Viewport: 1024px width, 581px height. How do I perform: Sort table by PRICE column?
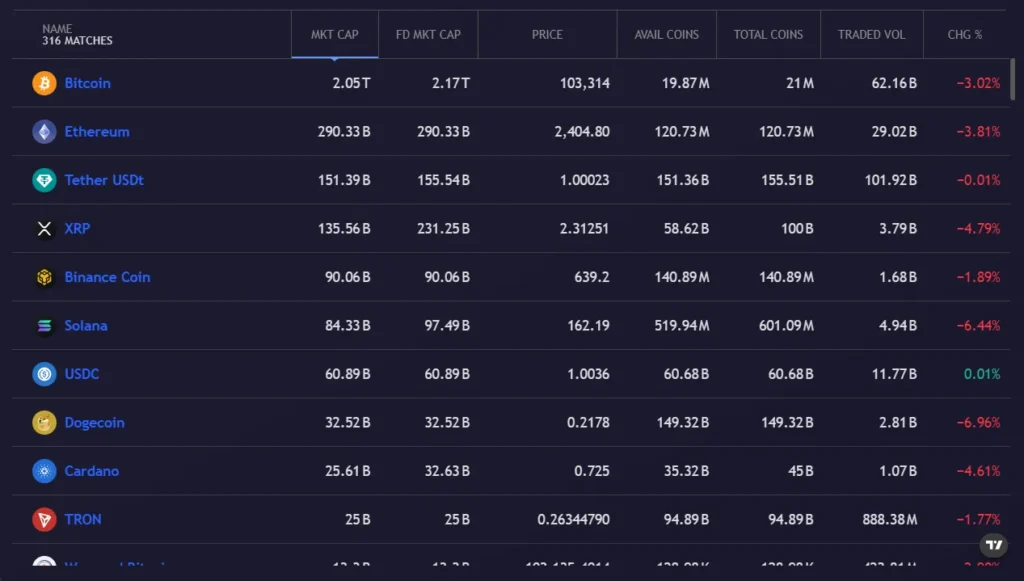pos(547,34)
